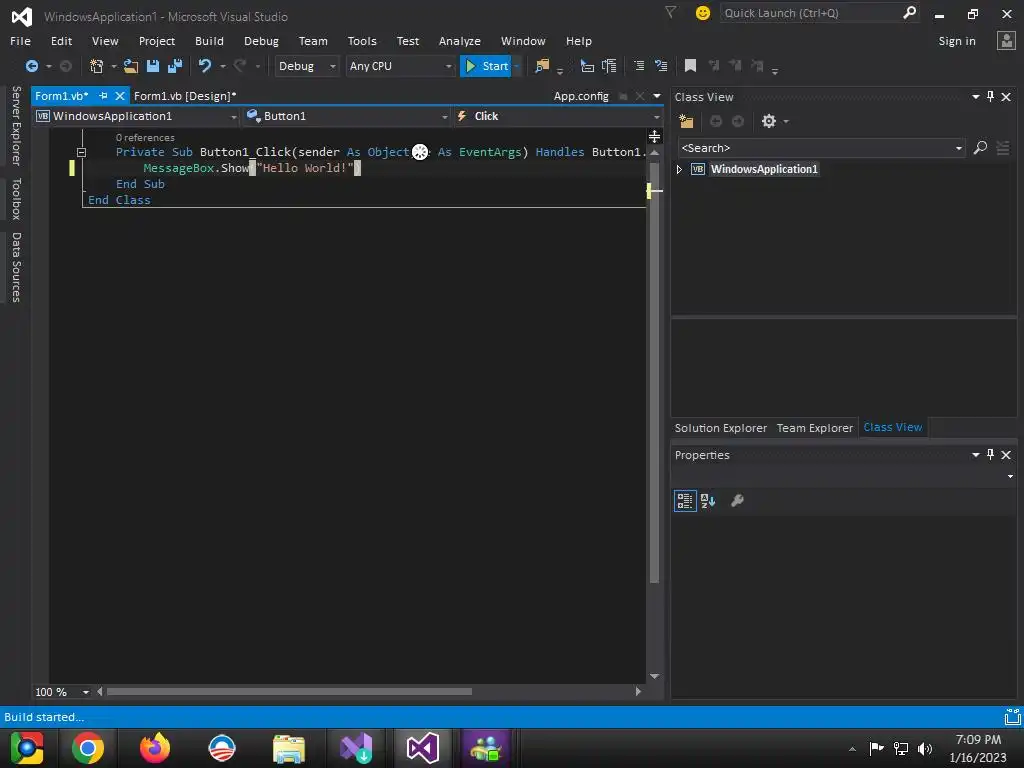
Task: Open the Analyze menu
Action: click(x=460, y=41)
